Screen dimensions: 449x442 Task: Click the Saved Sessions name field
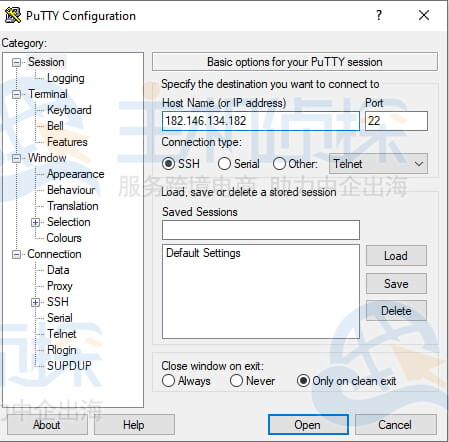(261, 230)
